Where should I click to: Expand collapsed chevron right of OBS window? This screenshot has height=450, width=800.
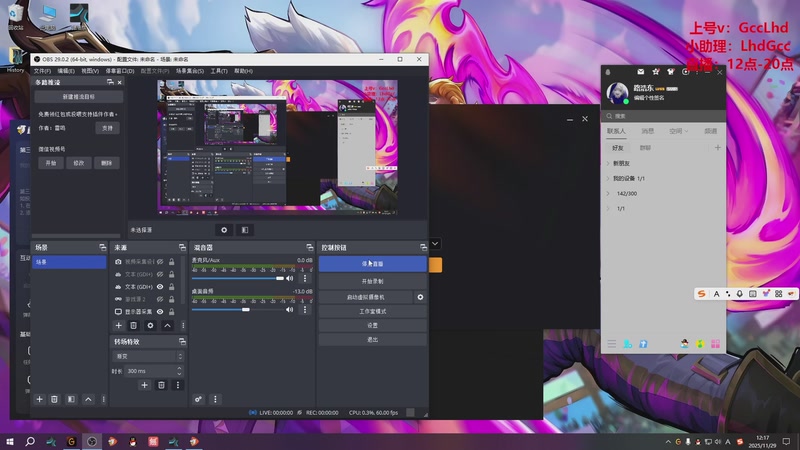point(435,243)
